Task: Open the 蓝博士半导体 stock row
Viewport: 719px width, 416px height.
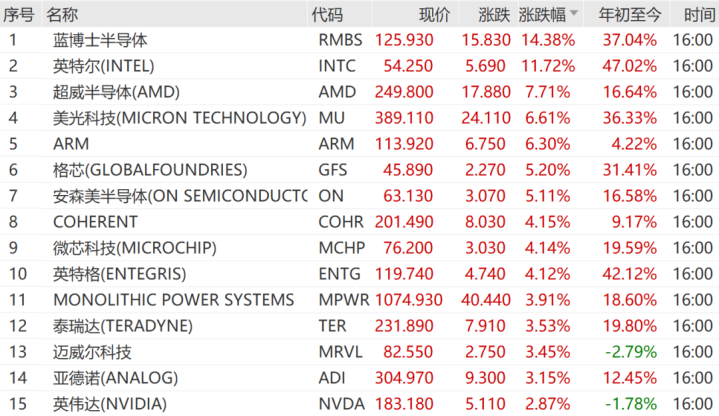Action: point(100,40)
